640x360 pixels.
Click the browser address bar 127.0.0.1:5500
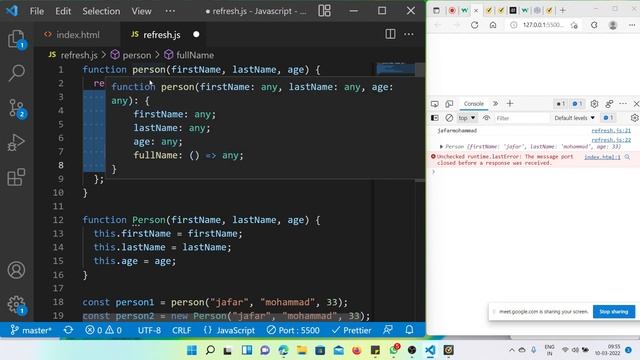pyautogui.click(x=543, y=25)
